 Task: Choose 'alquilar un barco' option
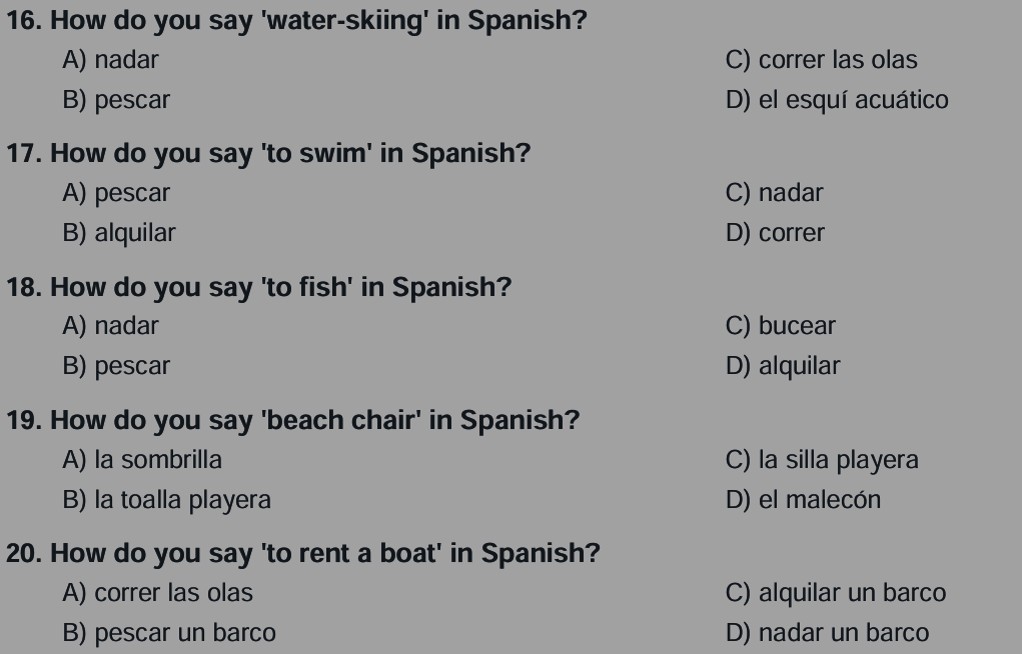click(x=836, y=593)
